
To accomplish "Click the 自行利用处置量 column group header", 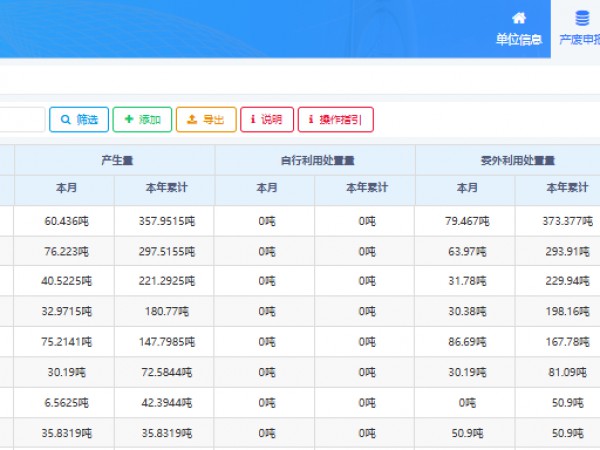I will [x=315, y=160].
